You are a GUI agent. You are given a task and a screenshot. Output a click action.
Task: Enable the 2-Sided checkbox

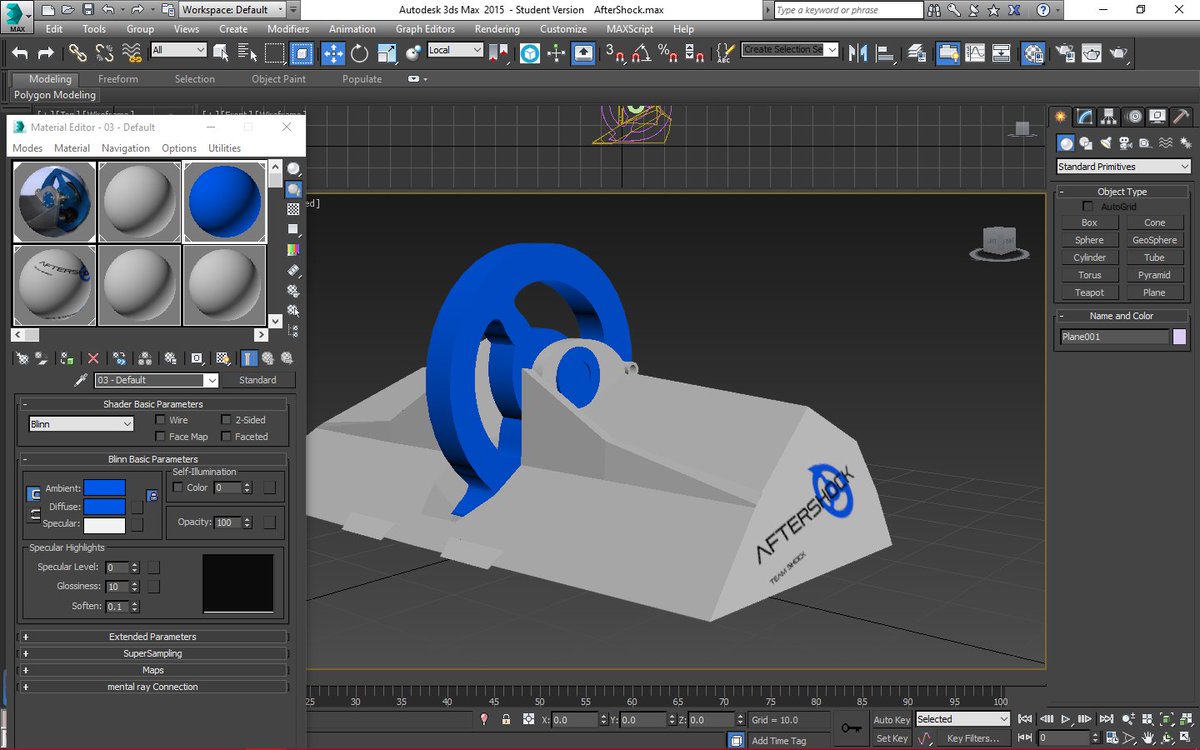click(x=226, y=420)
